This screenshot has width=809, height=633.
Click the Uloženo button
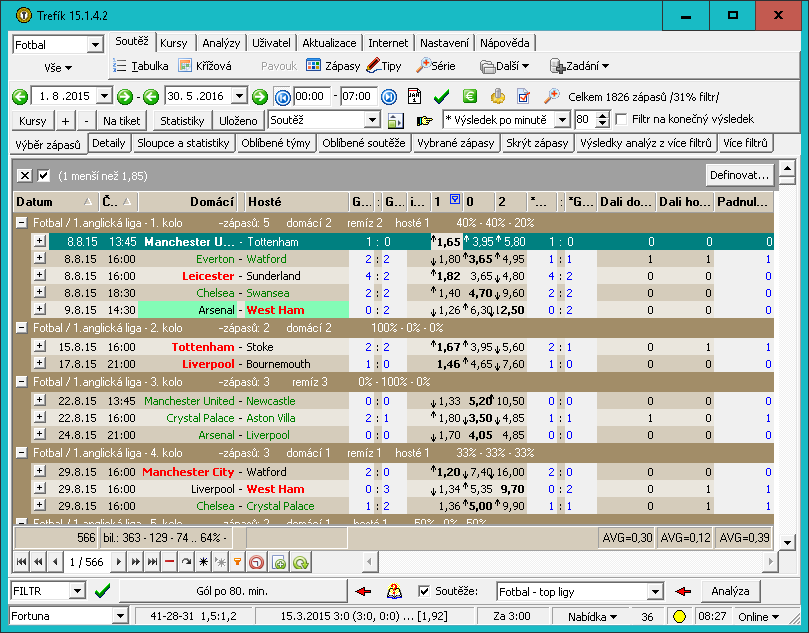(x=238, y=121)
